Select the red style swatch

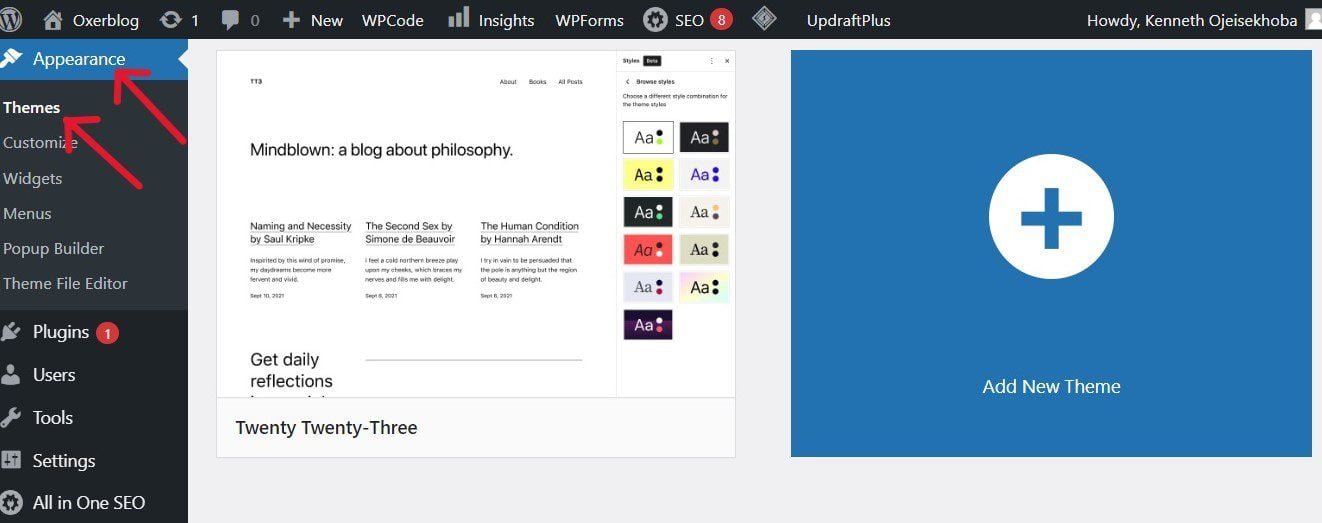(648, 249)
